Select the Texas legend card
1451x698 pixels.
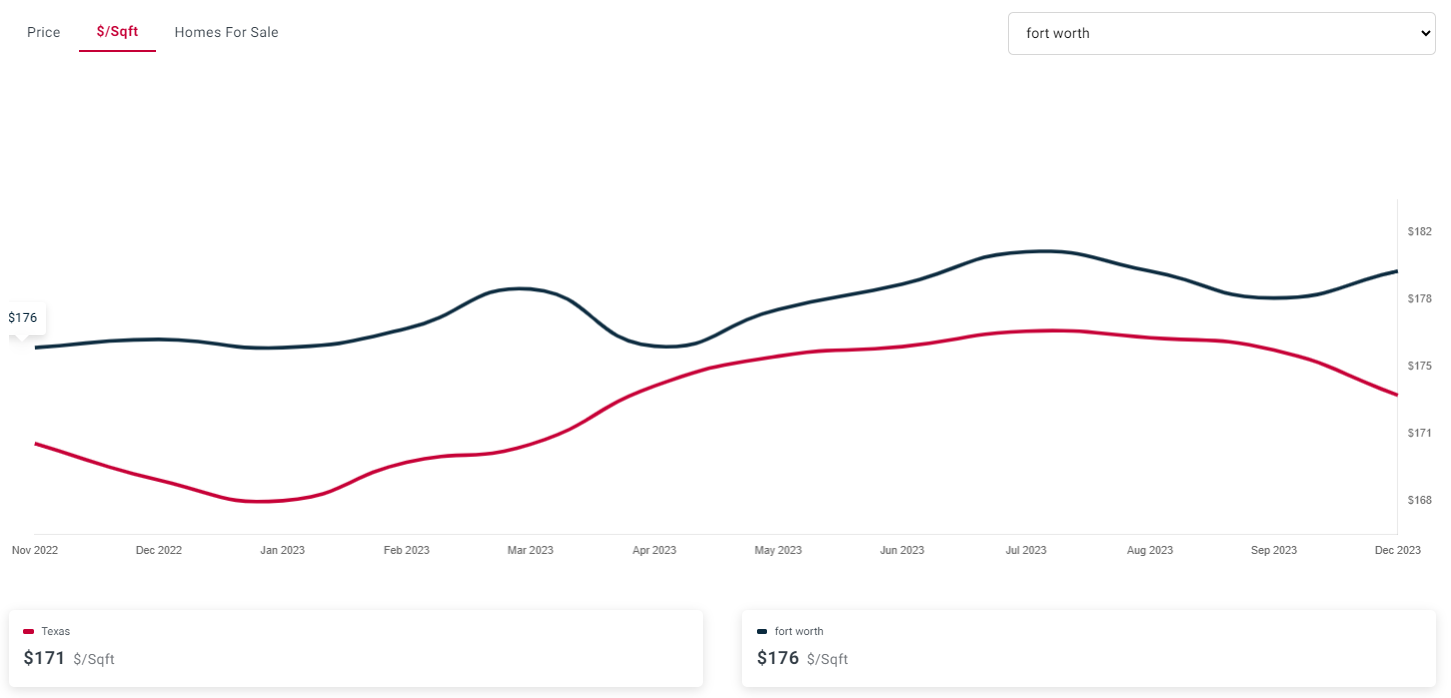pos(356,649)
